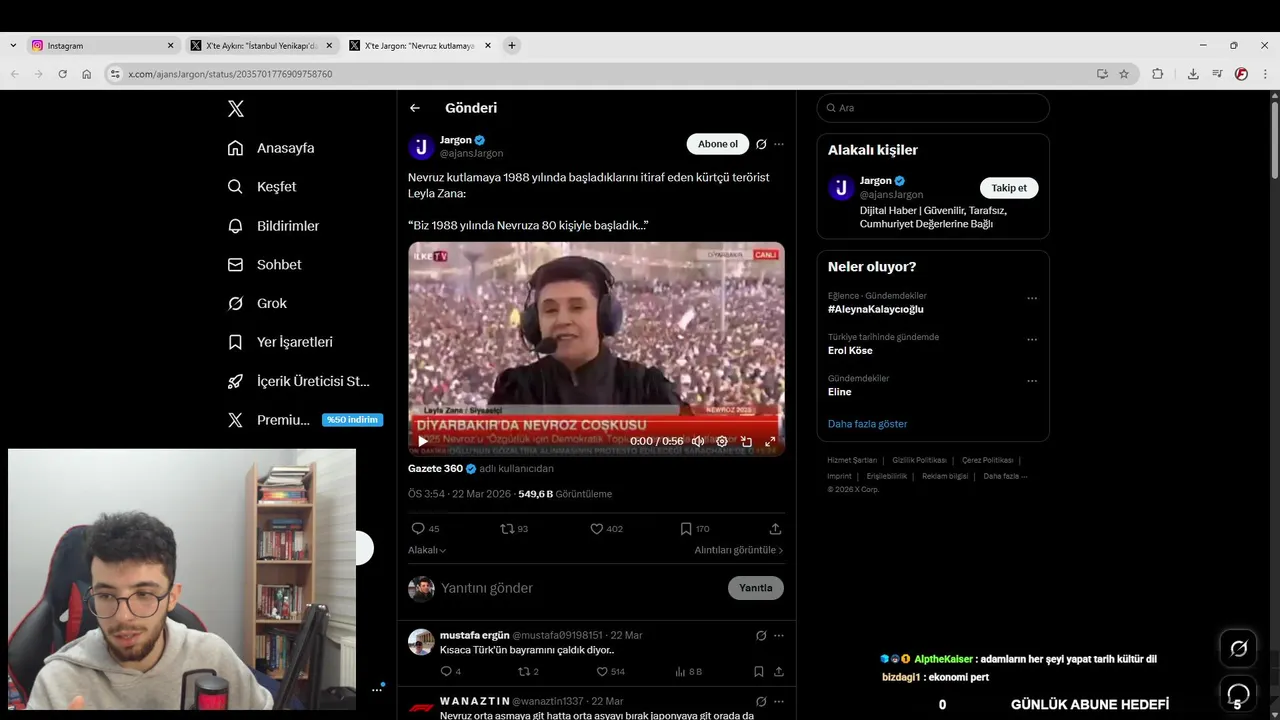Image resolution: width=1280 pixels, height=720 pixels.
Task: Open the tab search dropdown arrow
Action: point(13,46)
